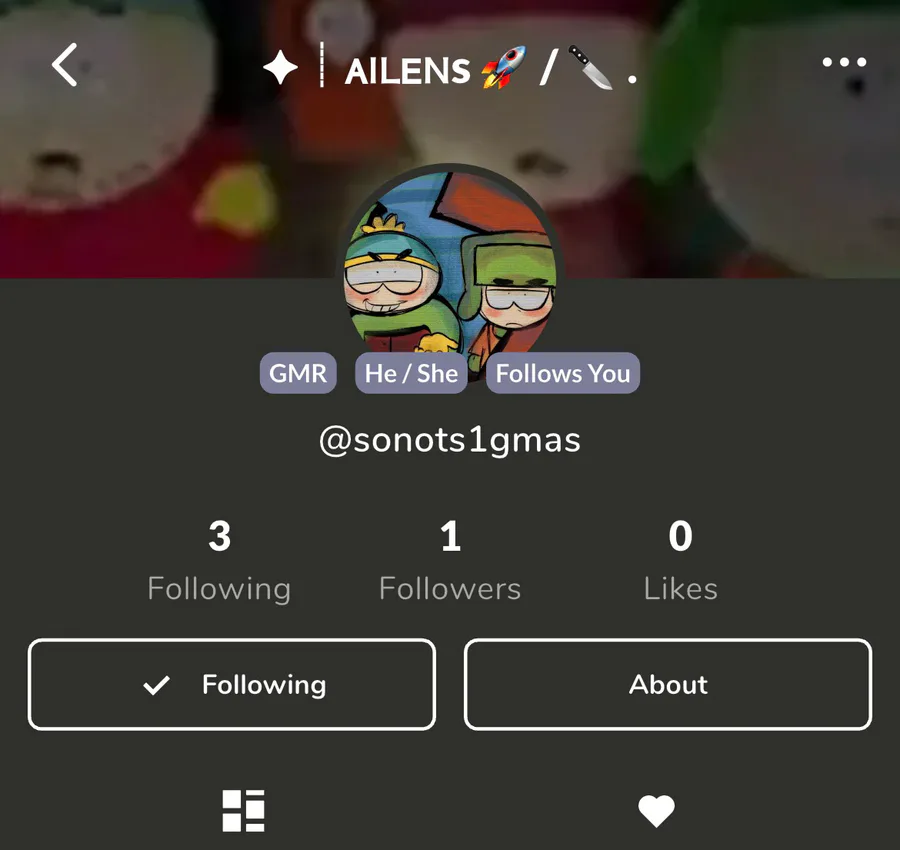Tap the Follows You badge
Screen dimensions: 900x850
[563, 373]
